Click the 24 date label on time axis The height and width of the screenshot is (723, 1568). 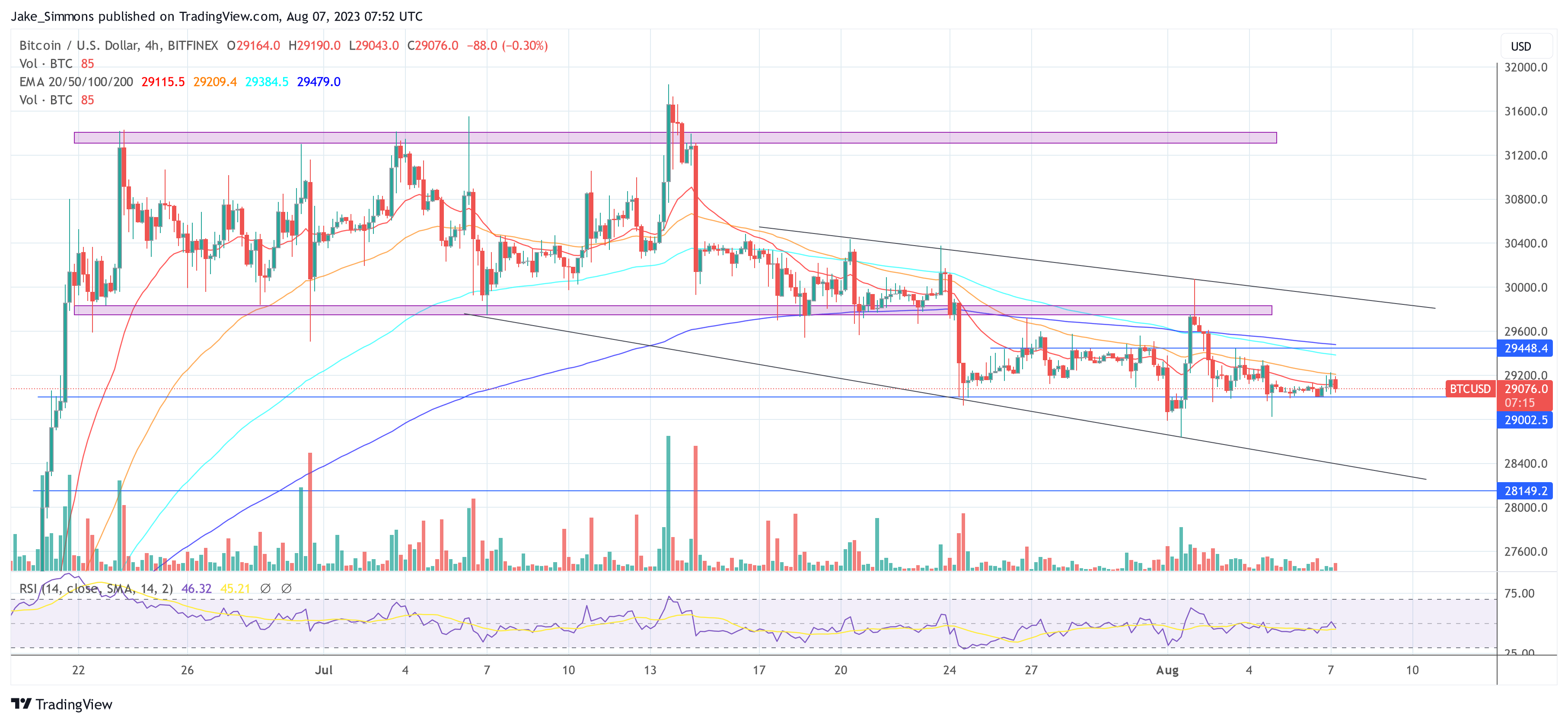click(950, 670)
